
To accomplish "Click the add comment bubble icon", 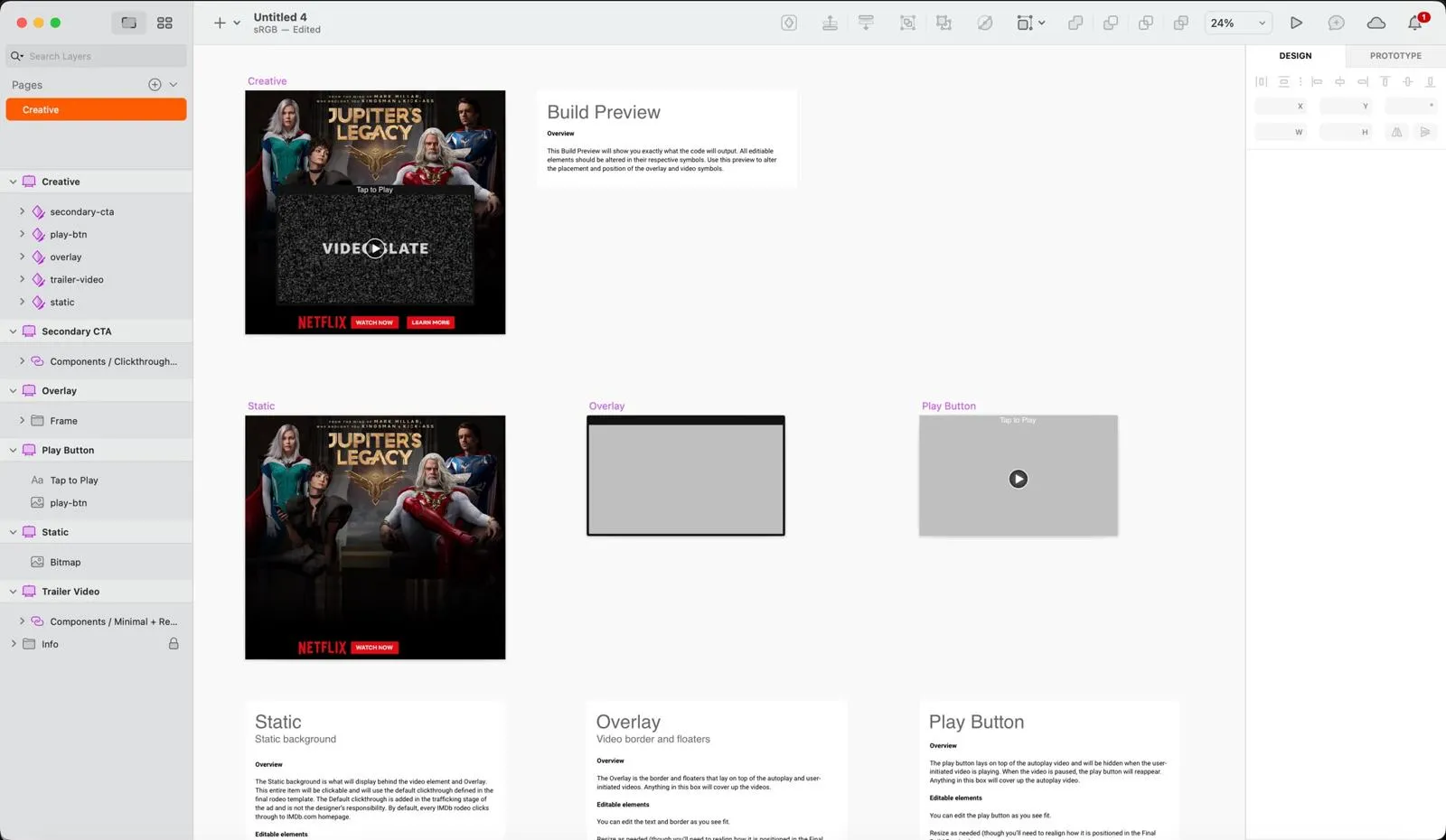I will click(x=1336, y=23).
